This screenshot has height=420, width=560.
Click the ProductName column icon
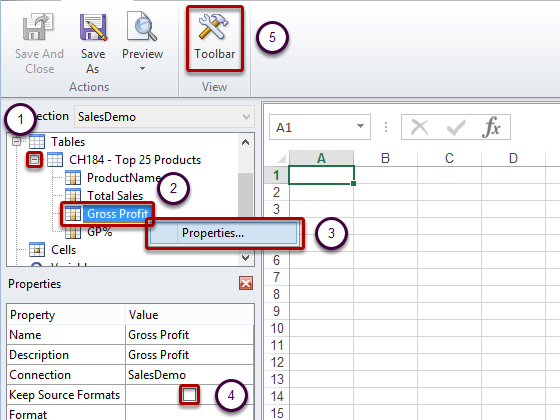73,178
